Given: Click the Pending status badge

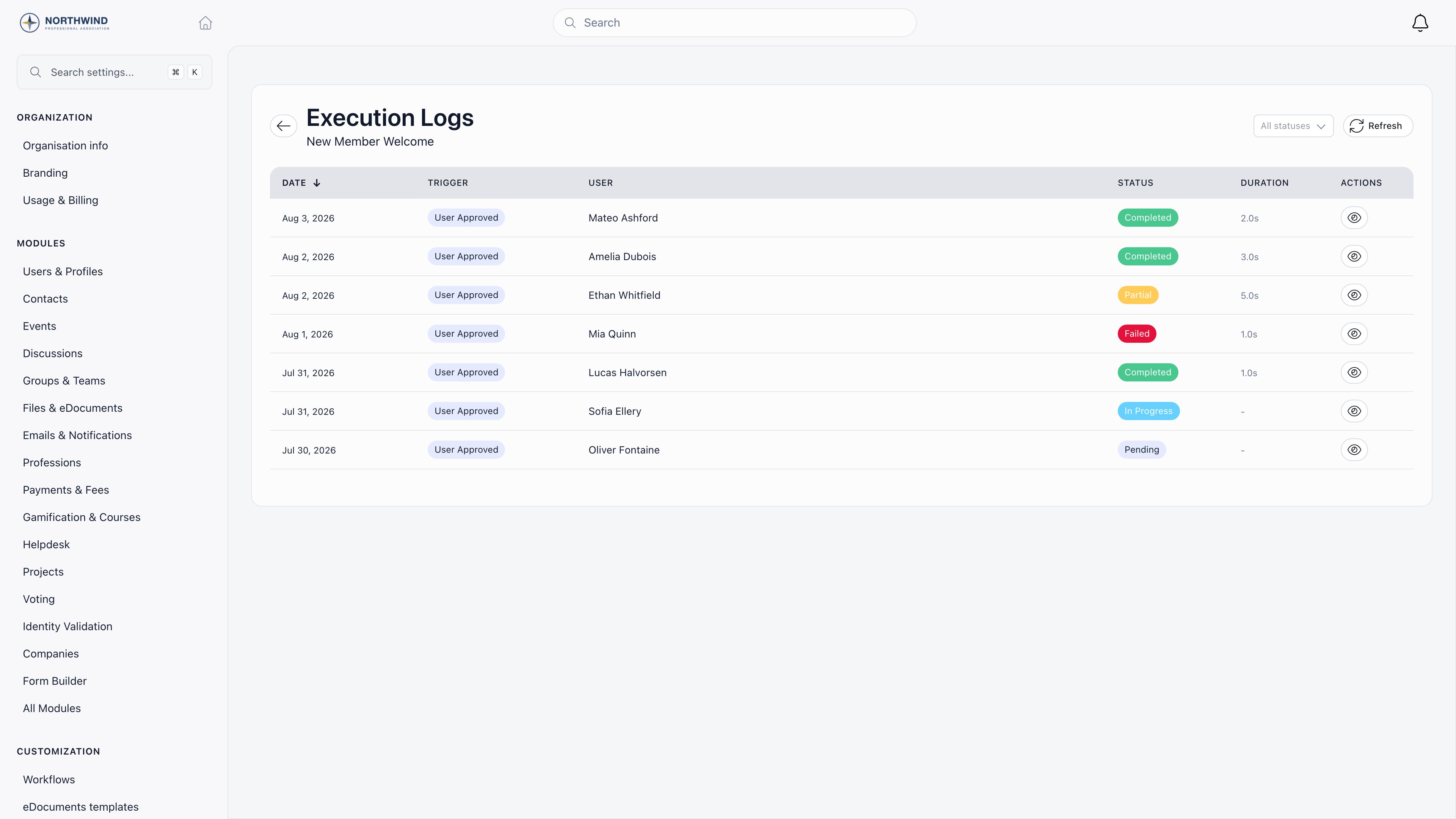Looking at the screenshot, I should [1142, 450].
